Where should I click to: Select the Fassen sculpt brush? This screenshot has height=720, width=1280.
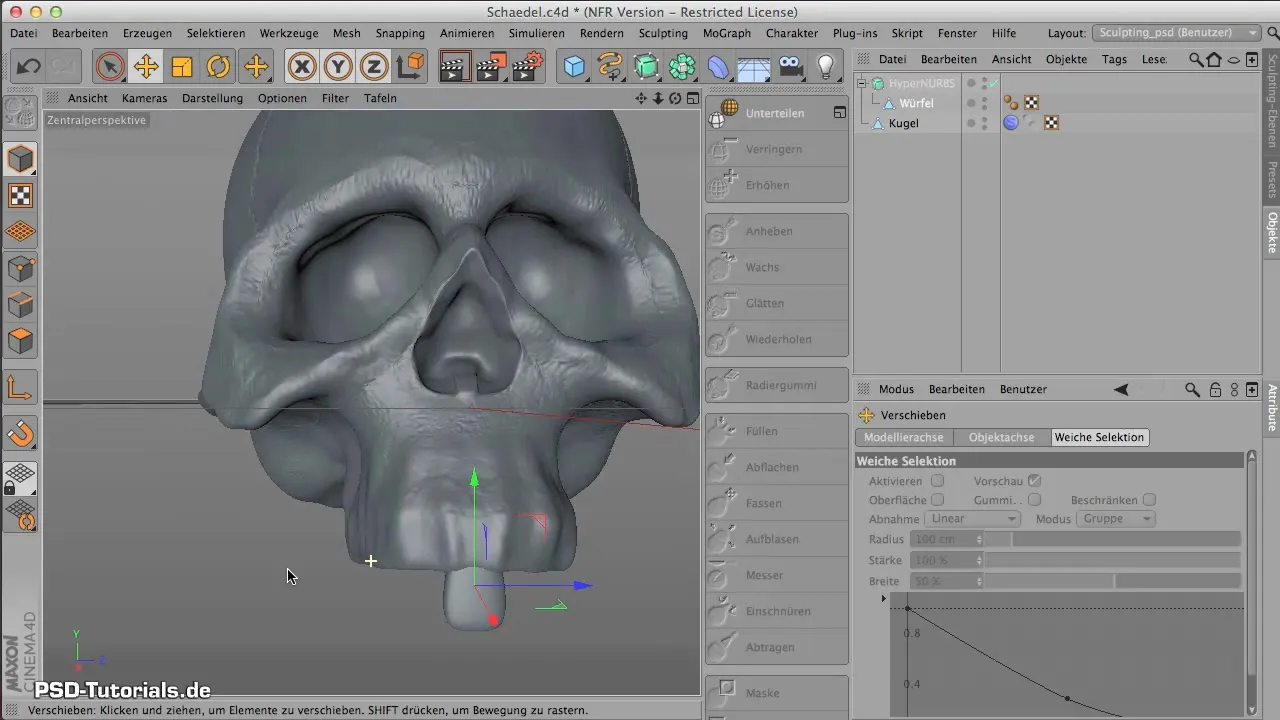777,503
